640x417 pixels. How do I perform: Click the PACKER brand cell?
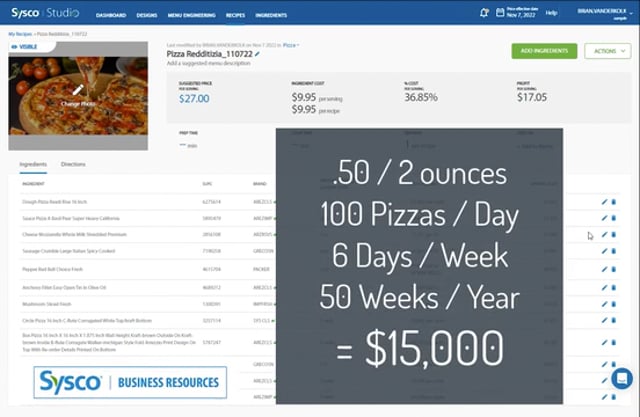(261, 269)
